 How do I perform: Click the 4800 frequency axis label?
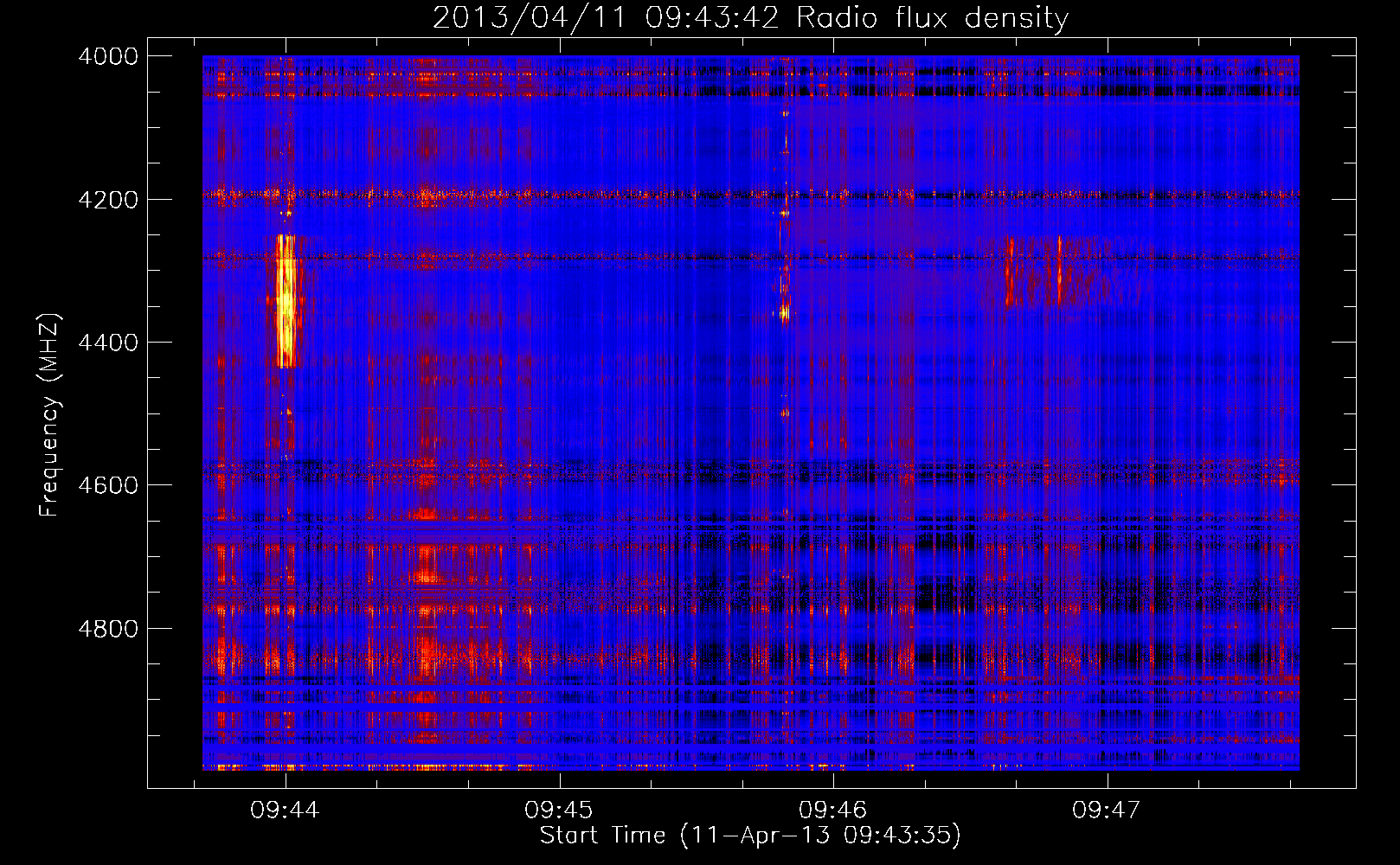coord(108,629)
